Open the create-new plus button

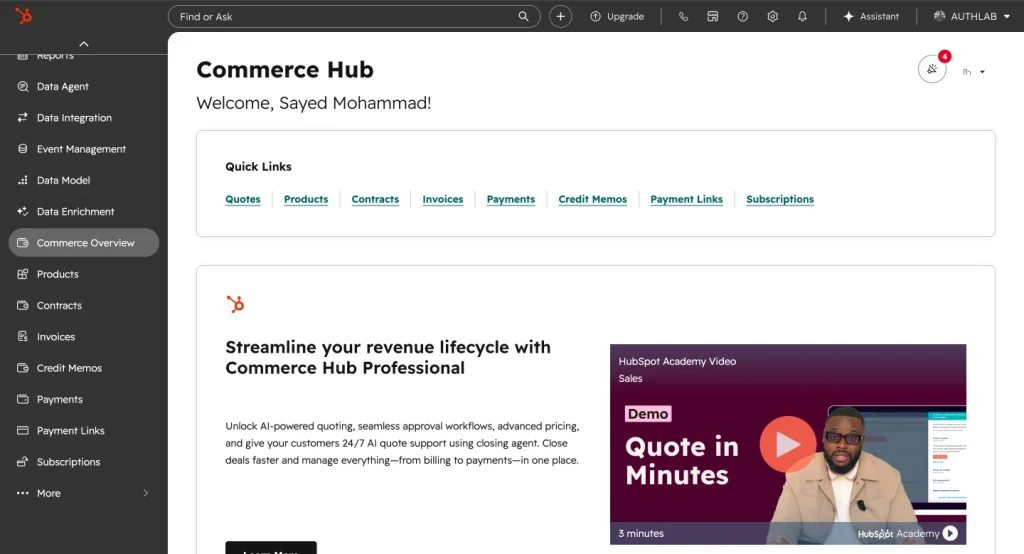coord(560,16)
